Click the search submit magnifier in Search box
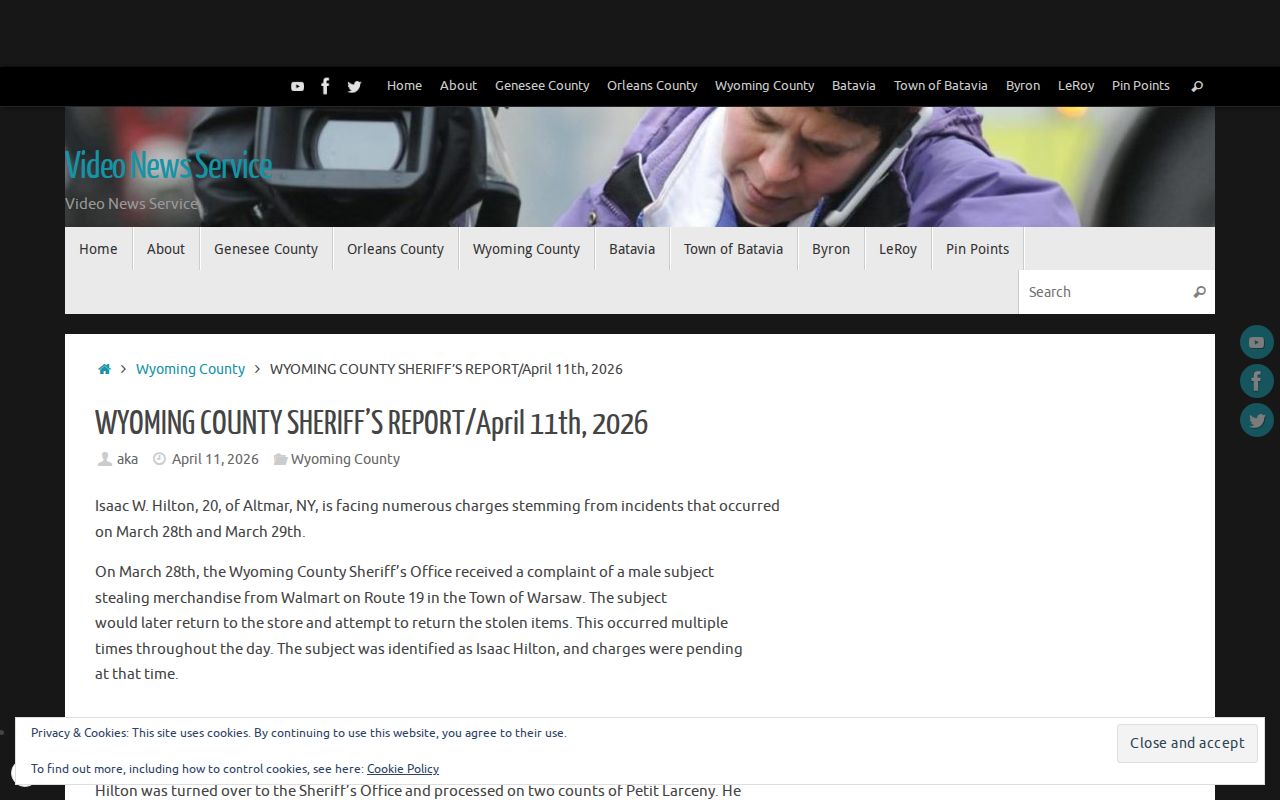Screen dimensions: 1280x800 [1199, 292]
